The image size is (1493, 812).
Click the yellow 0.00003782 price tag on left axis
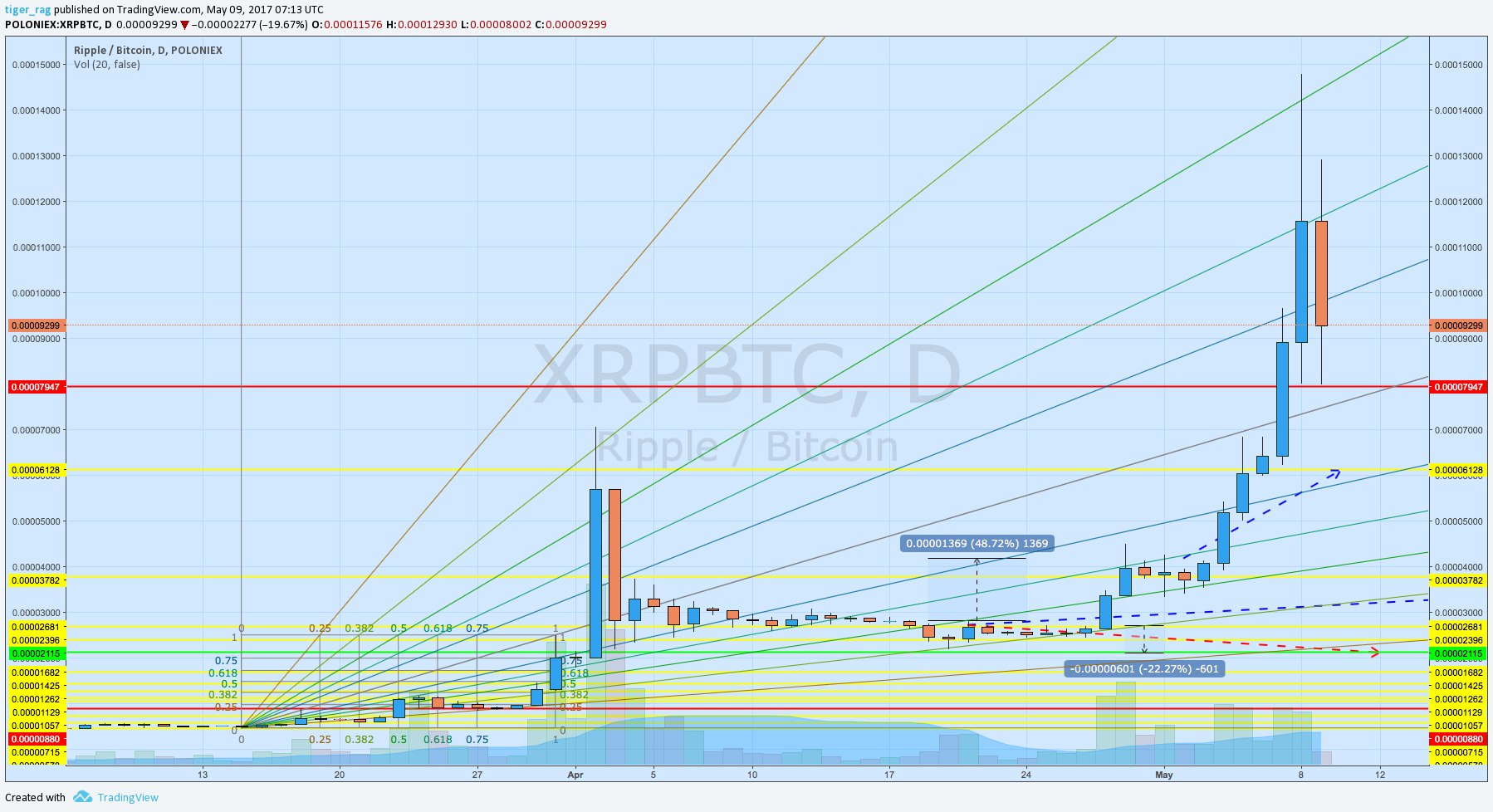click(x=37, y=580)
